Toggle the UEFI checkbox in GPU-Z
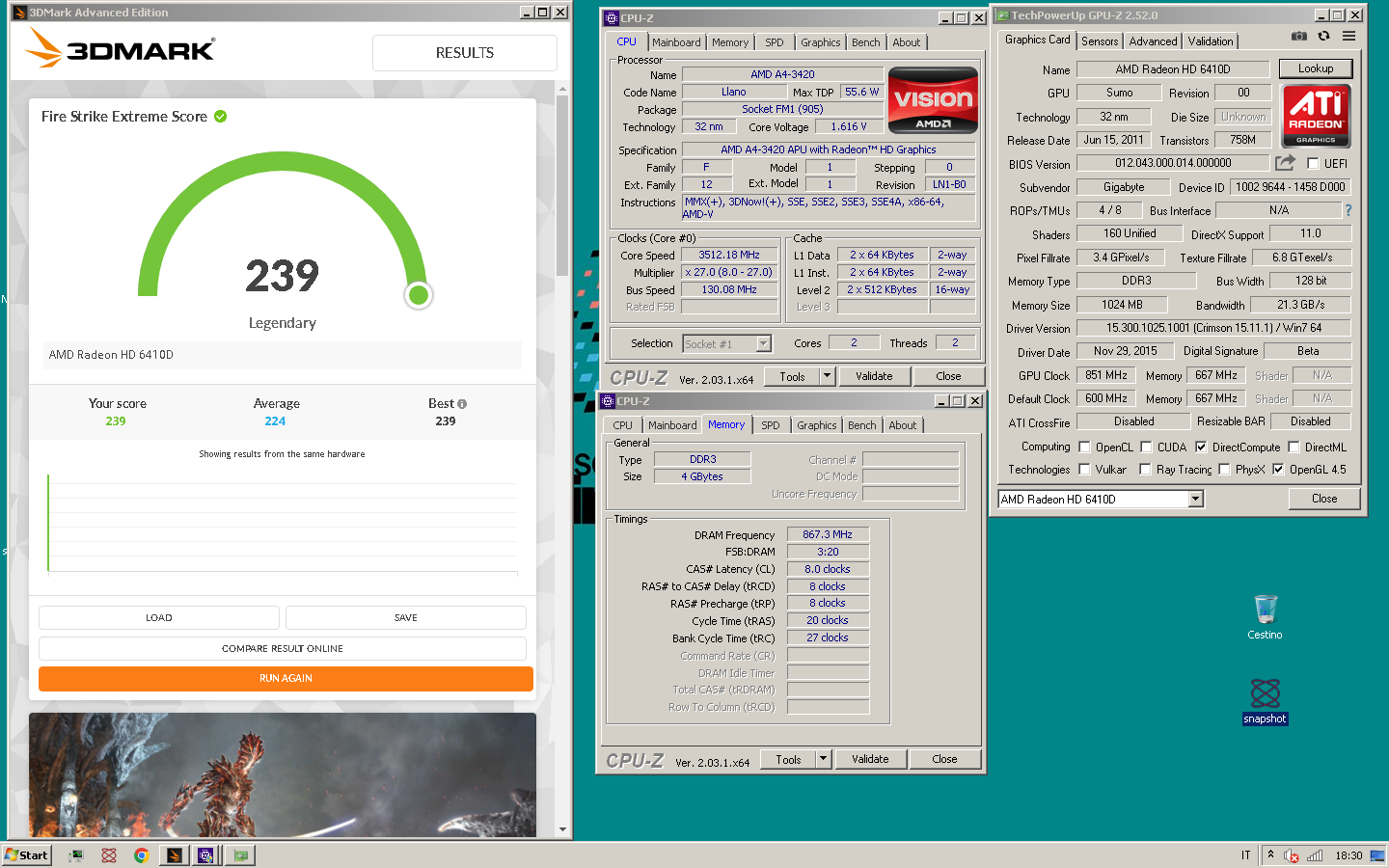 [x=1313, y=164]
